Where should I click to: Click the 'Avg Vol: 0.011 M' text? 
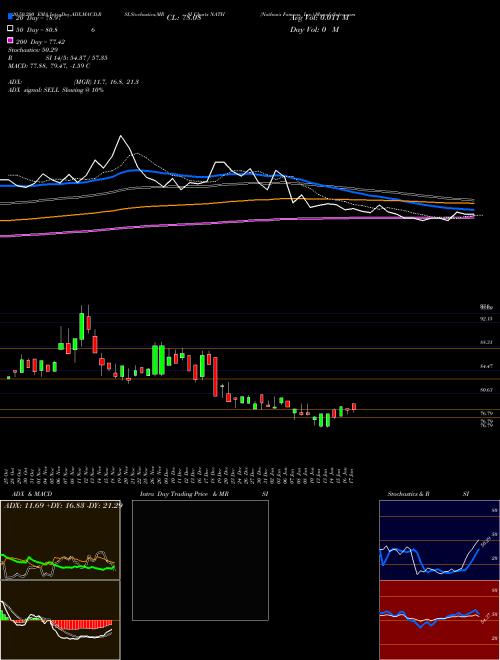[x=319, y=18]
